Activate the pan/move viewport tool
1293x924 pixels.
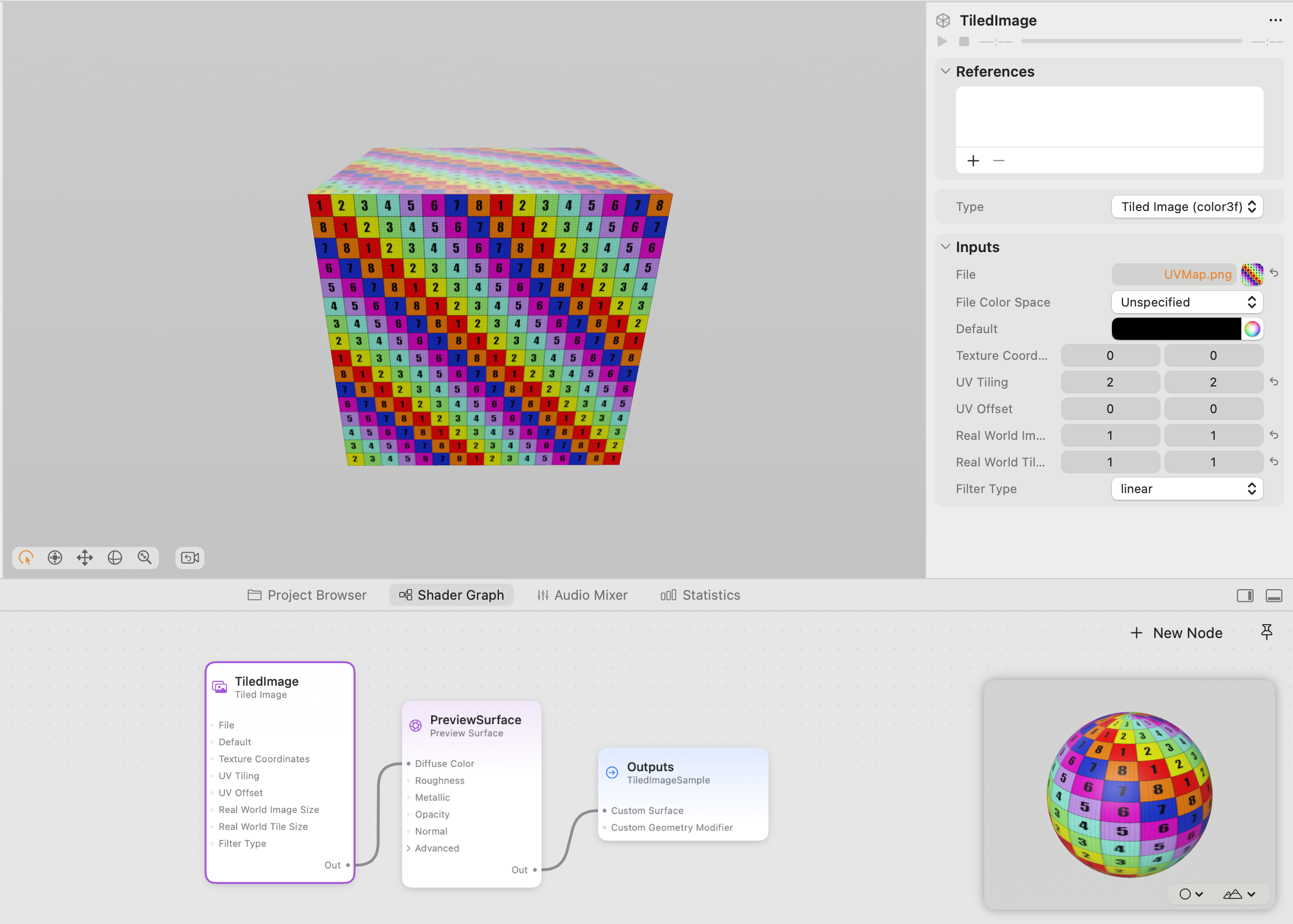point(85,558)
